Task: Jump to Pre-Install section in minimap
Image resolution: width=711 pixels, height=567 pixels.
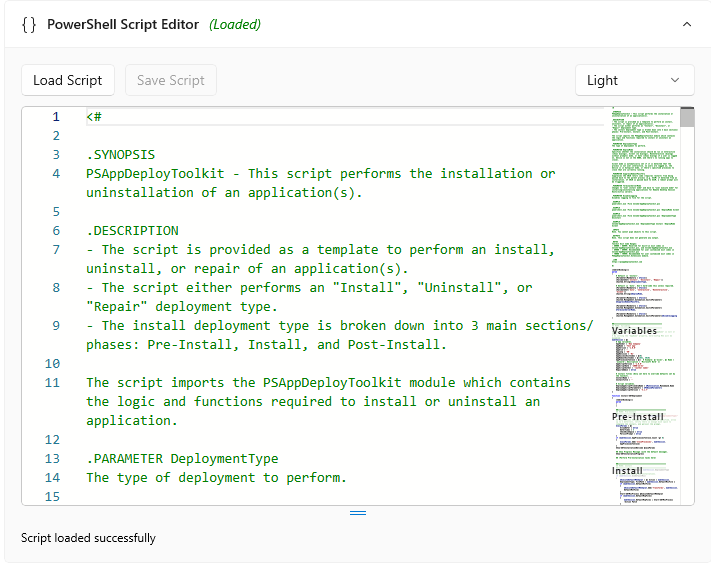Action: click(638, 416)
